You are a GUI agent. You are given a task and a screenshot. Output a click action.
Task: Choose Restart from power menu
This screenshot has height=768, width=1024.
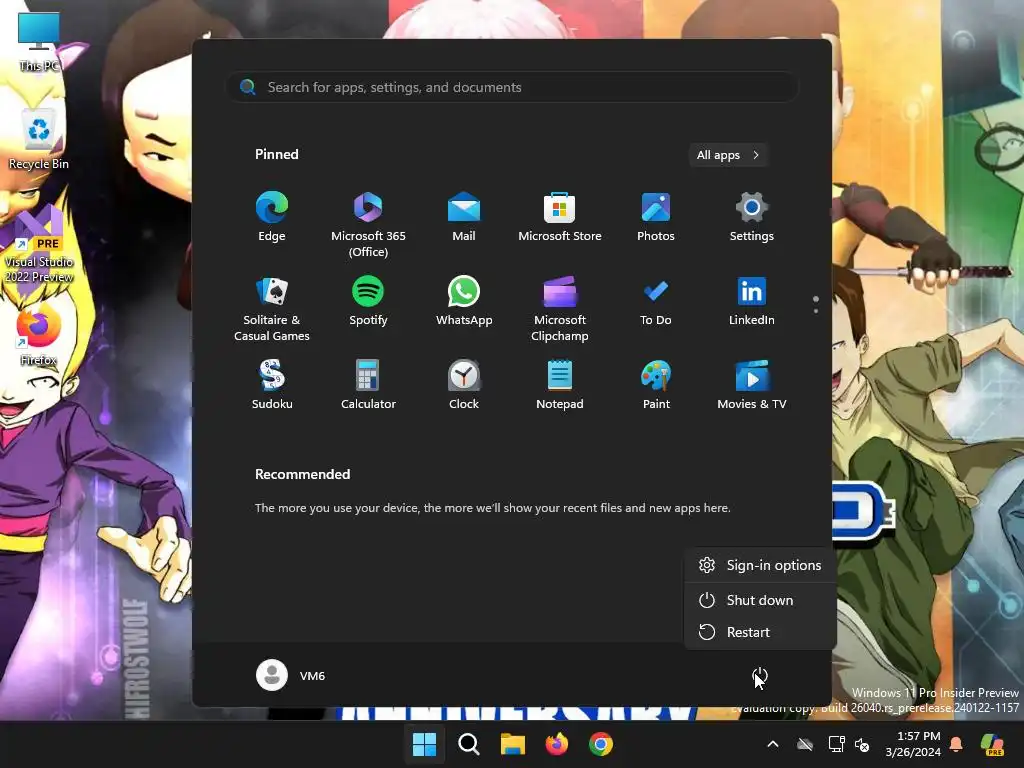[x=760, y=632]
